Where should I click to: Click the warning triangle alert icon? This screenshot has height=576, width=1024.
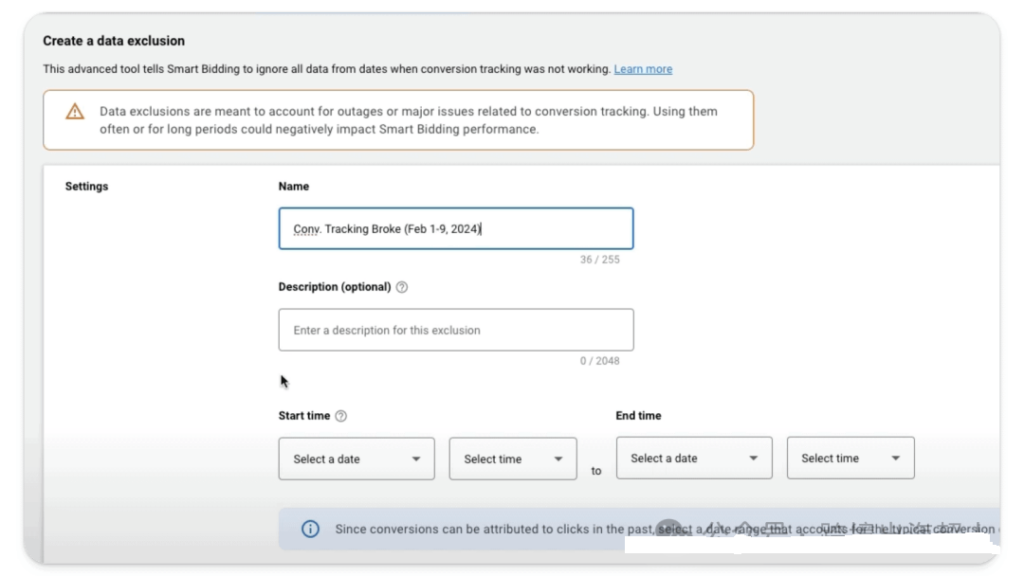(x=75, y=112)
